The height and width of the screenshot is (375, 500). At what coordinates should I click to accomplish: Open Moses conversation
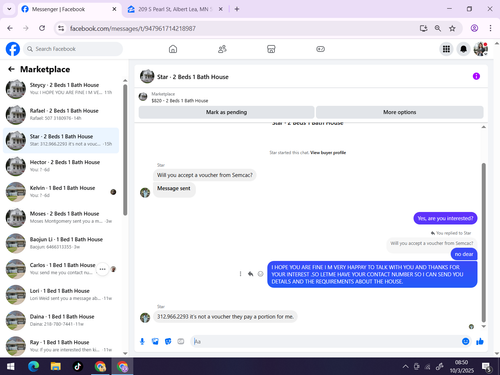[61, 217]
